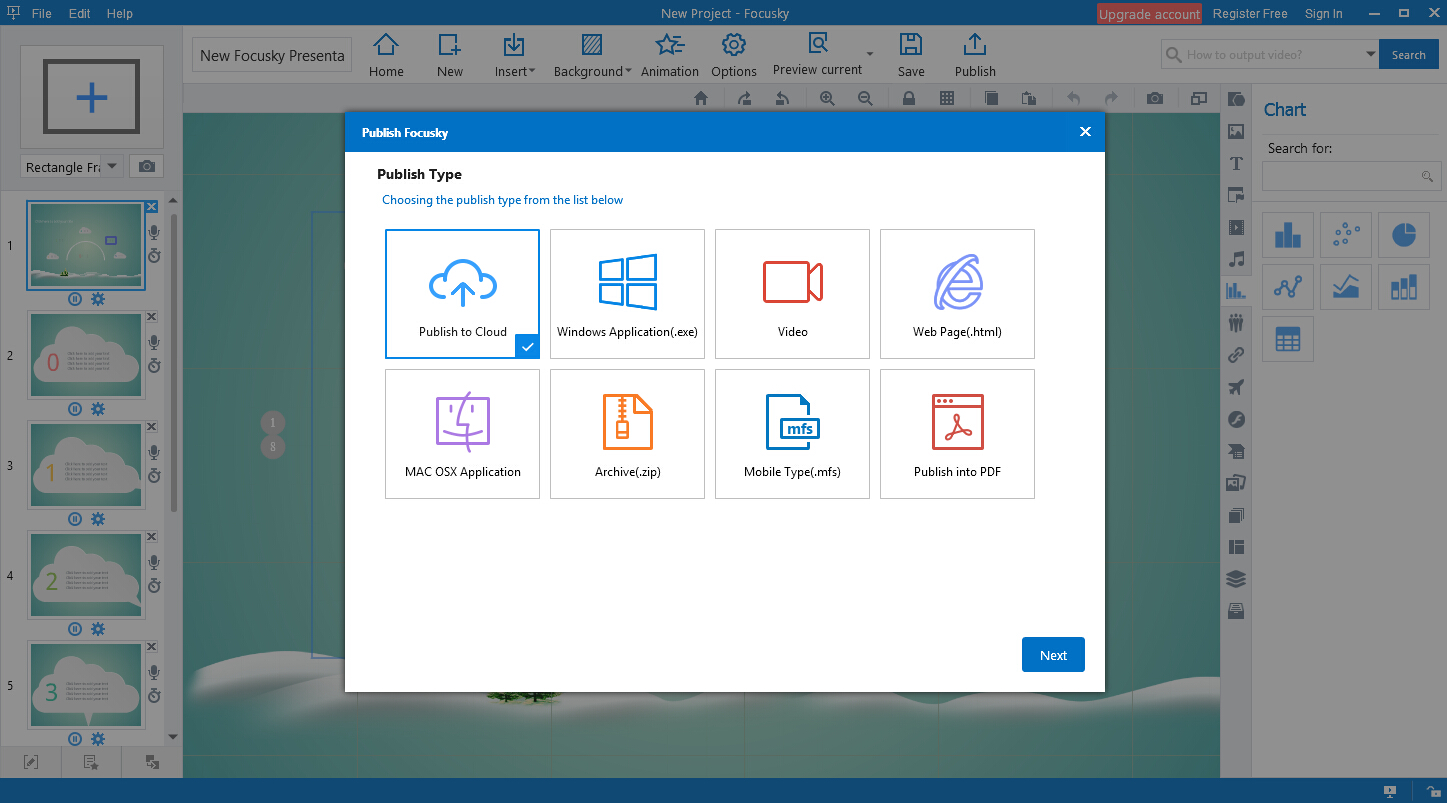Open the Help menu
This screenshot has width=1447, height=803.
(x=119, y=14)
